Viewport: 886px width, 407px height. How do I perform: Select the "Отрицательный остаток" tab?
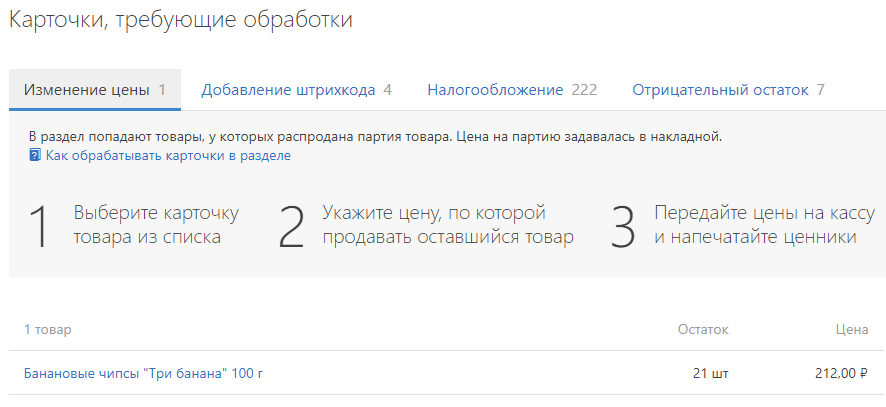click(728, 90)
